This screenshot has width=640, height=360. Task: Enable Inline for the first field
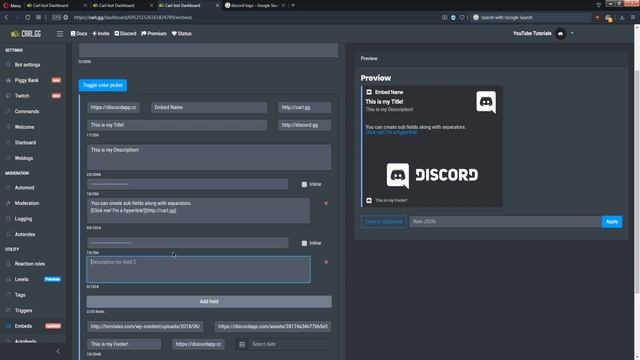pyautogui.click(x=304, y=184)
